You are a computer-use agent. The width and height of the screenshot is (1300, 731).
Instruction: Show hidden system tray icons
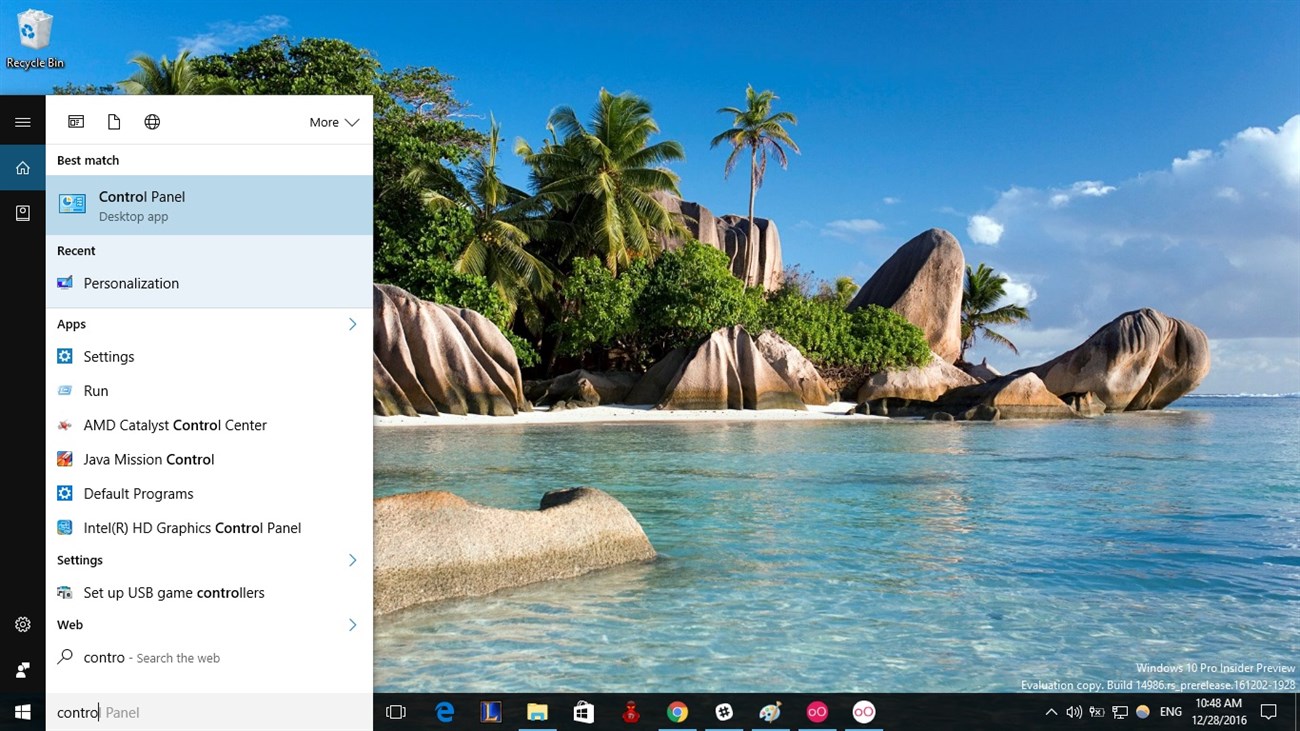coord(1051,712)
